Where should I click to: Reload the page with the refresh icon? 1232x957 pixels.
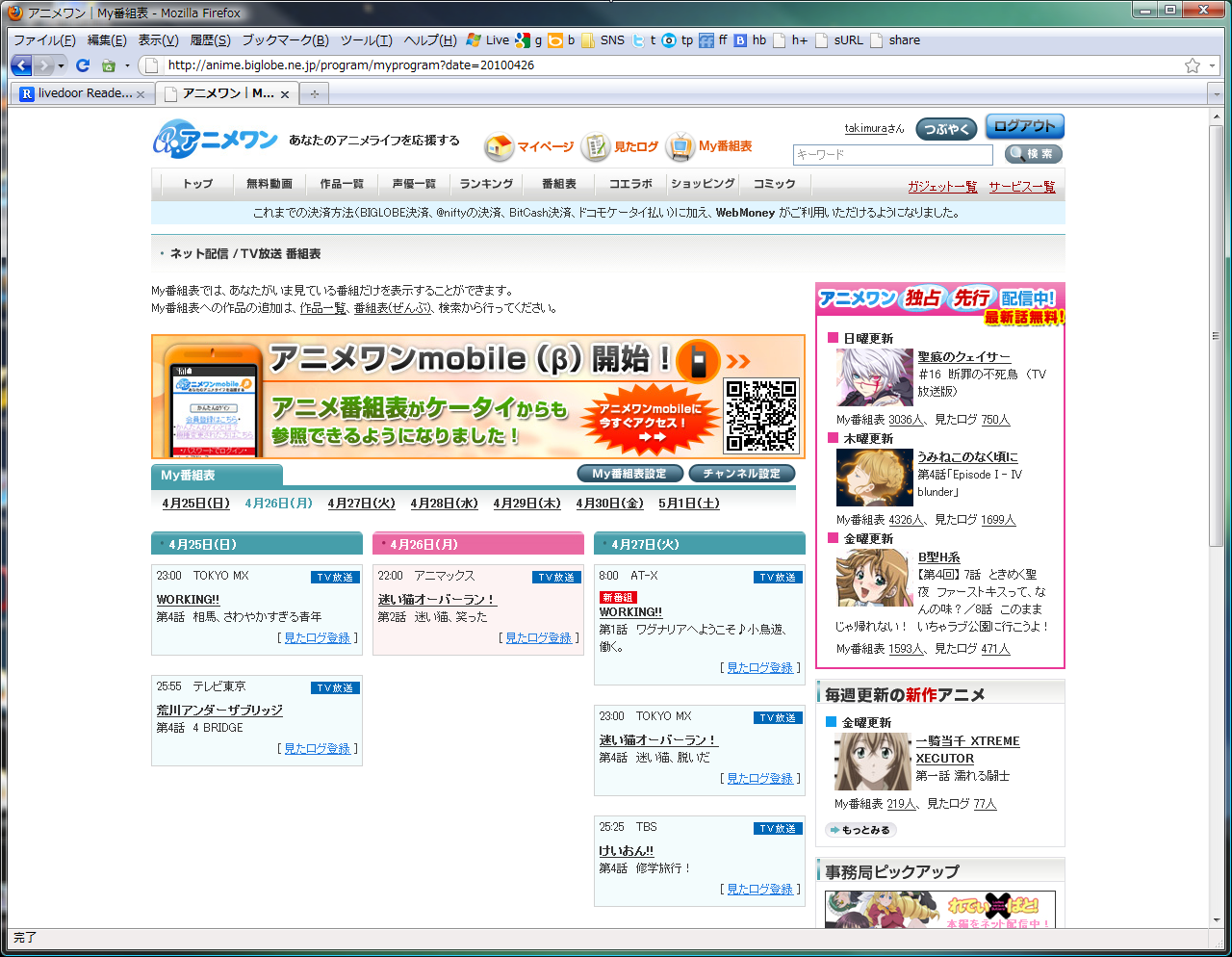coord(83,65)
